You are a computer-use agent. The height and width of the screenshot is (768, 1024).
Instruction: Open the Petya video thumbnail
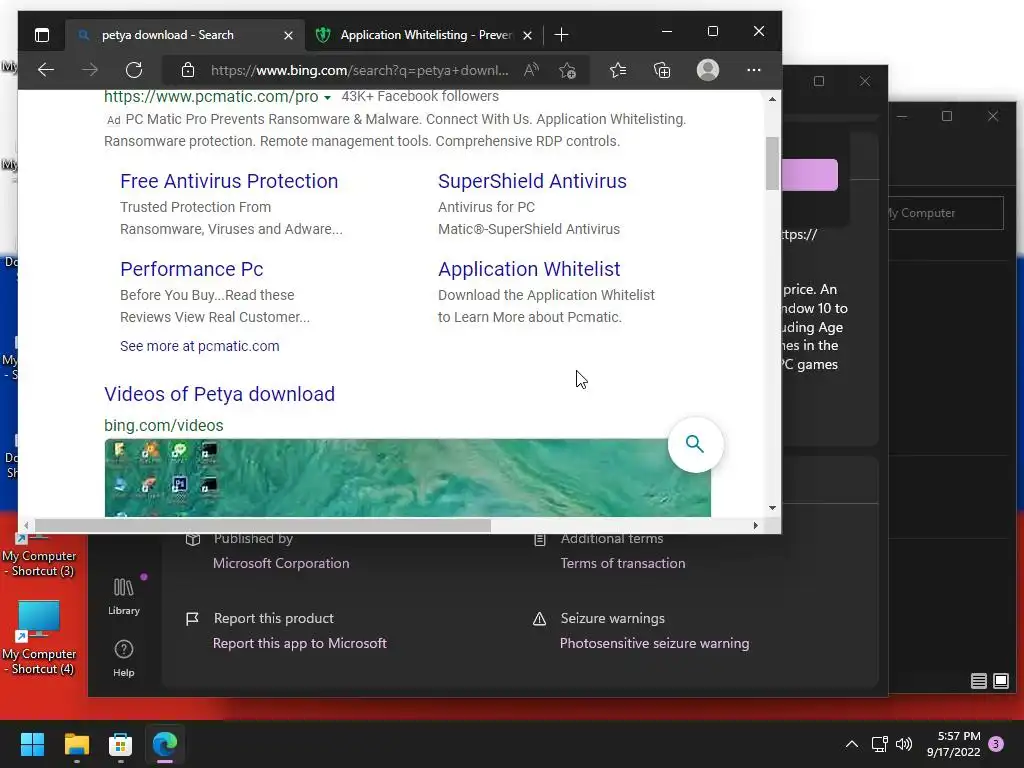[x=408, y=477]
